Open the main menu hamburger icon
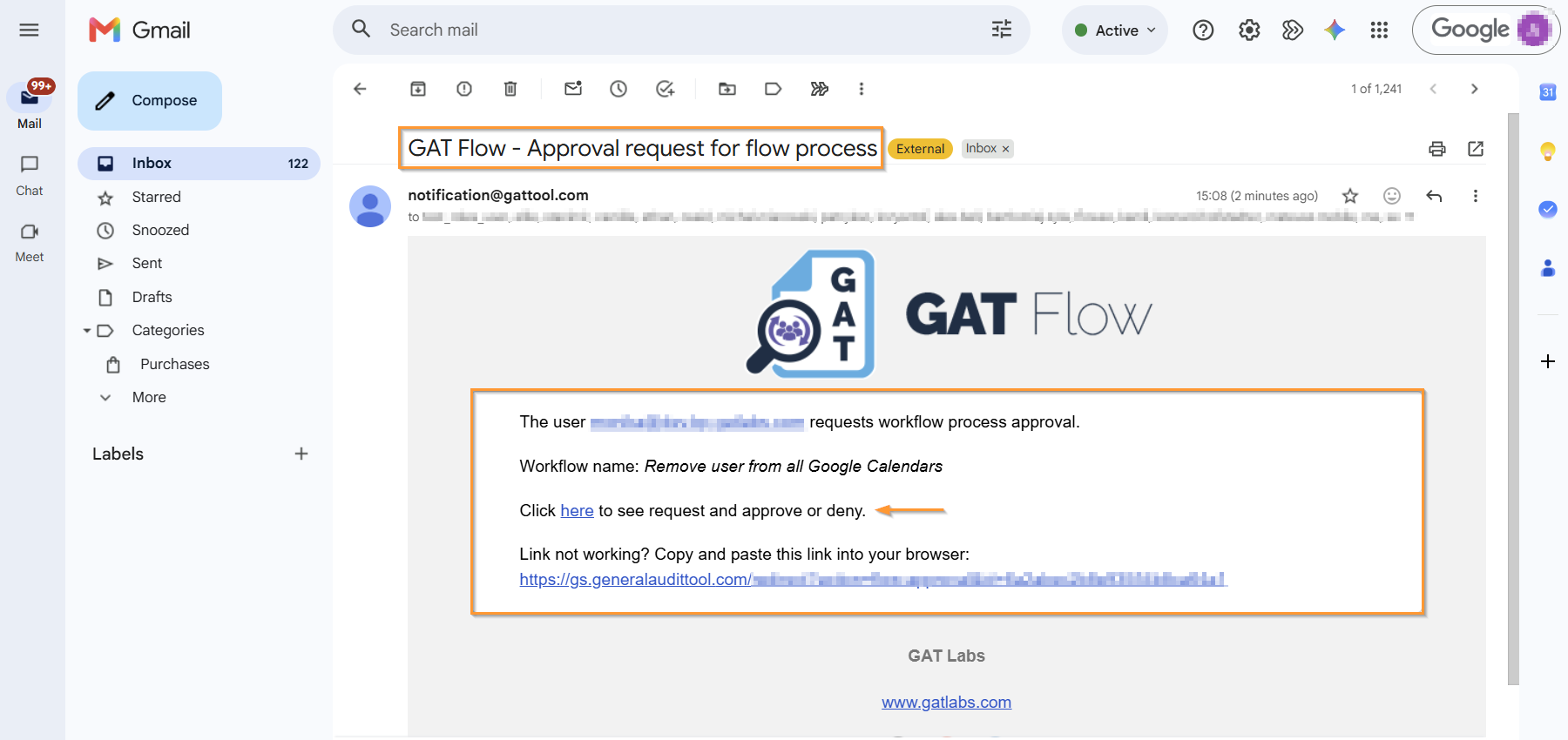Image resolution: width=1568 pixels, height=740 pixels. (x=29, y=30)
